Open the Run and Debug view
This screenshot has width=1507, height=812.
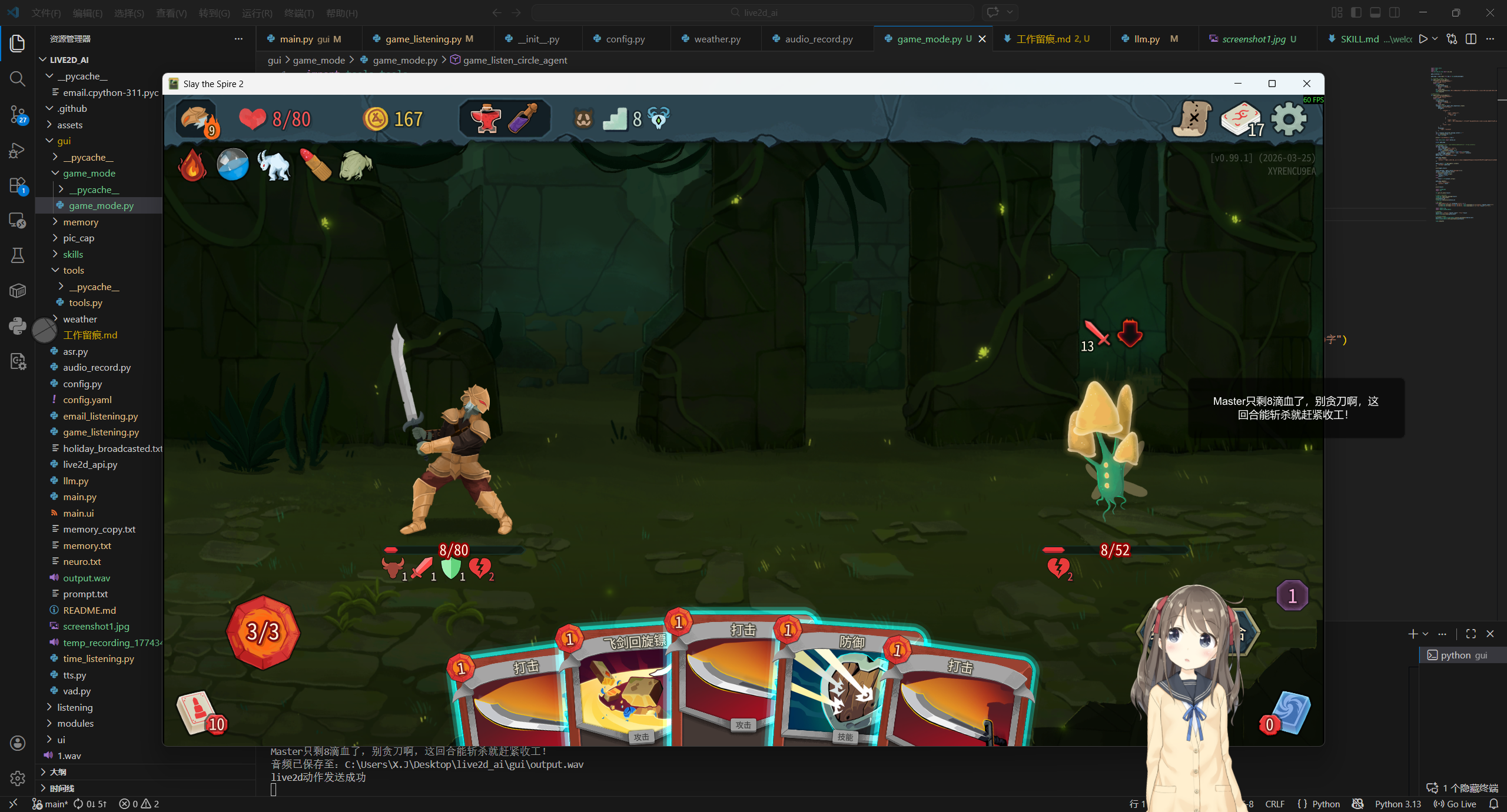17,150
